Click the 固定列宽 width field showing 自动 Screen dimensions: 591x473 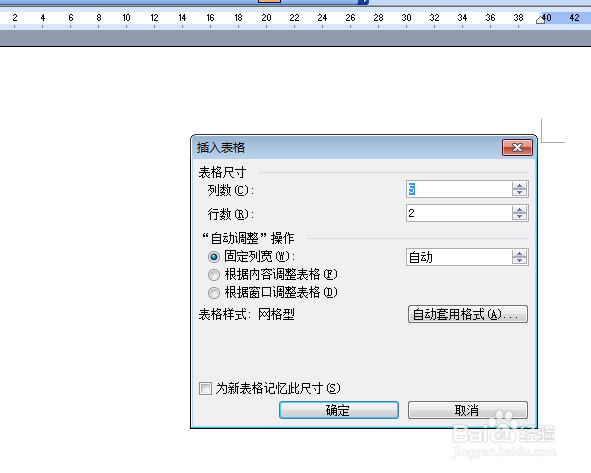[x=459, y=257]
